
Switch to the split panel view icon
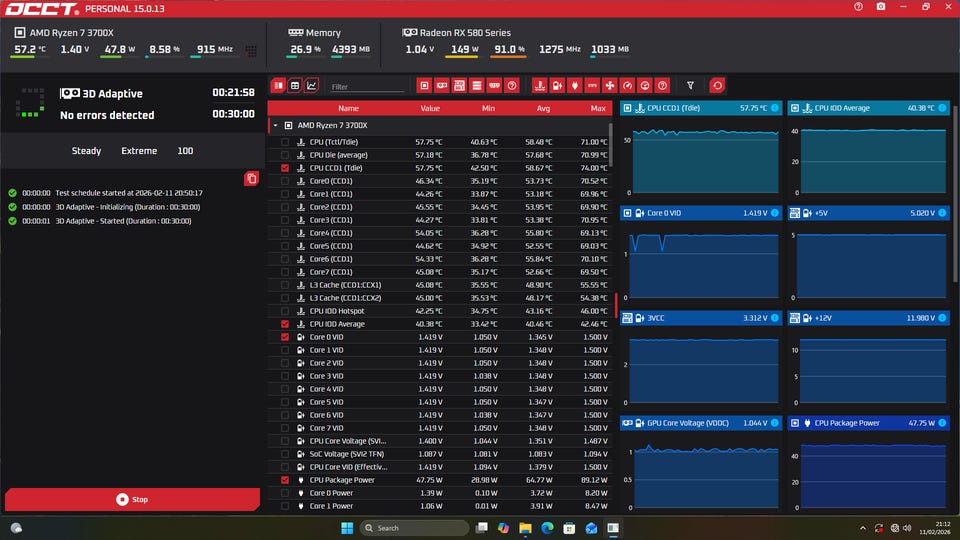coord(279,86)
